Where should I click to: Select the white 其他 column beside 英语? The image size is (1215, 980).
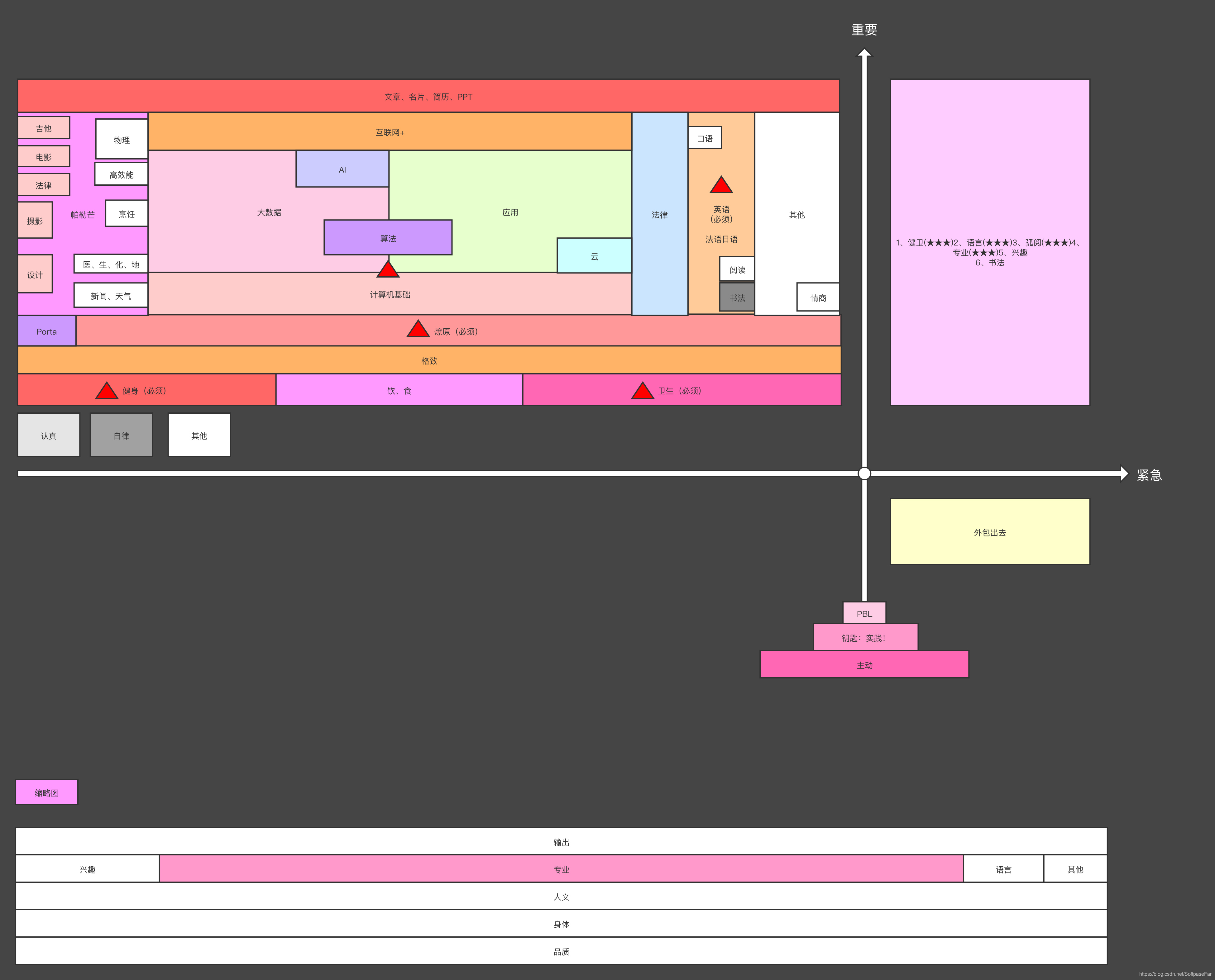(x=796, y=214)
